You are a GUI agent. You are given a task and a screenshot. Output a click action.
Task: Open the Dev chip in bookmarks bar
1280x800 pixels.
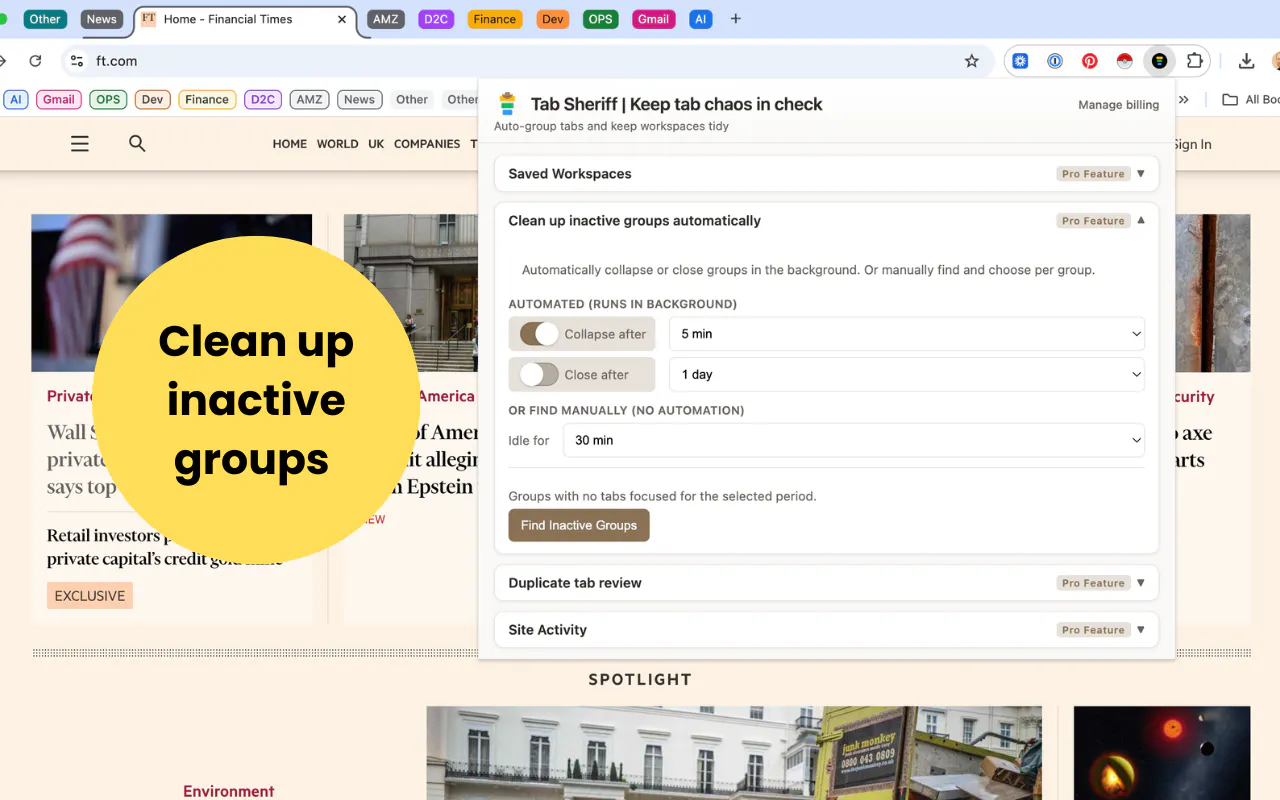coord(152,99)
